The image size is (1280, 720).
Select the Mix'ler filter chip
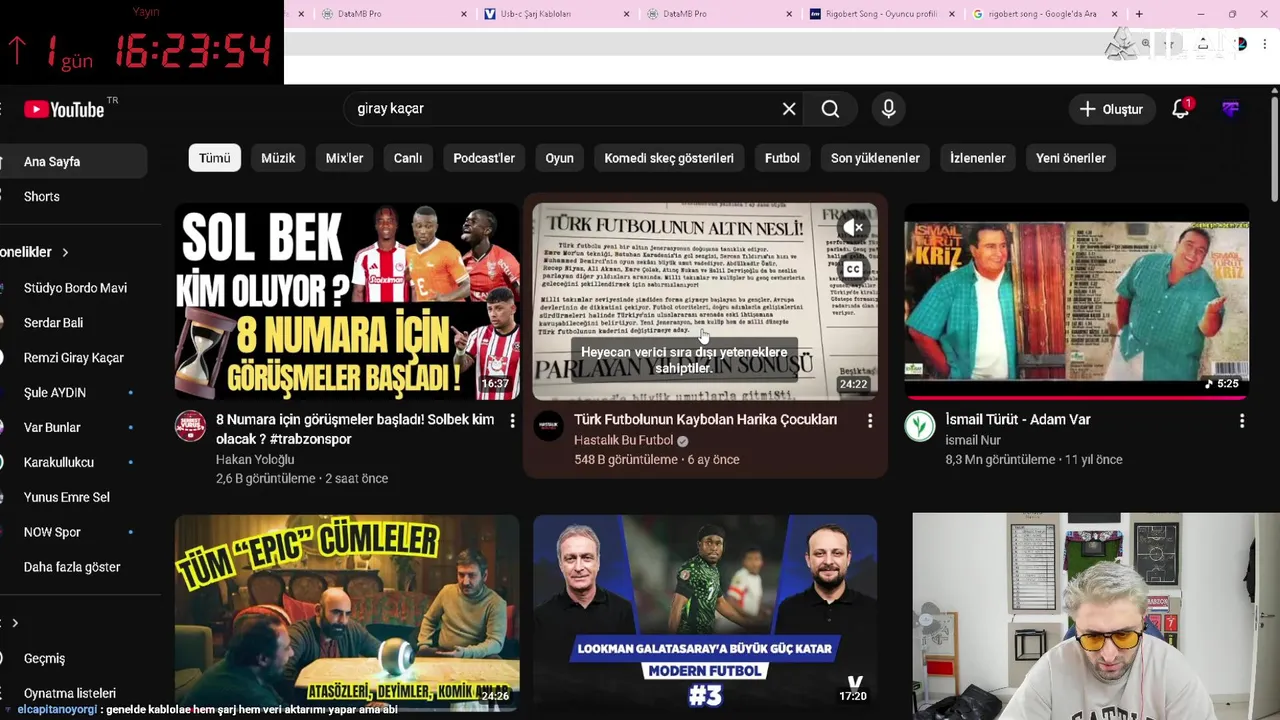pos(344,158)
